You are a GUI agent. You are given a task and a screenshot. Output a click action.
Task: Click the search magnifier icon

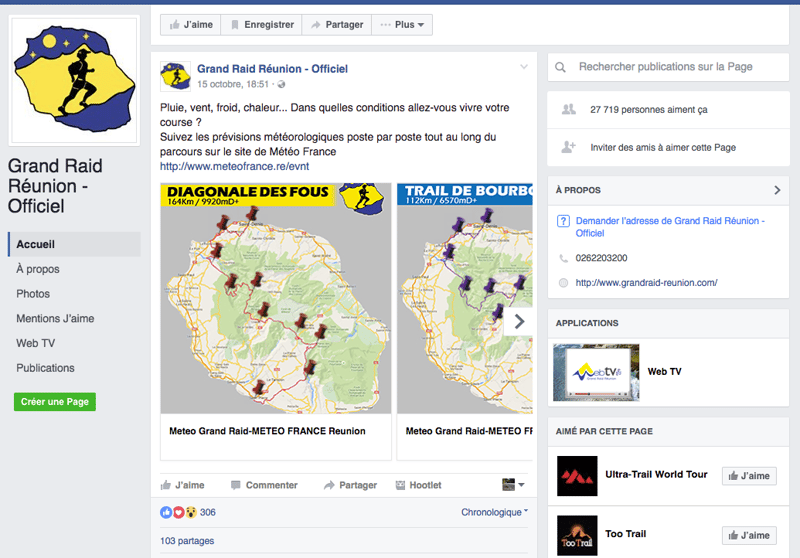(x=560, y=67)
